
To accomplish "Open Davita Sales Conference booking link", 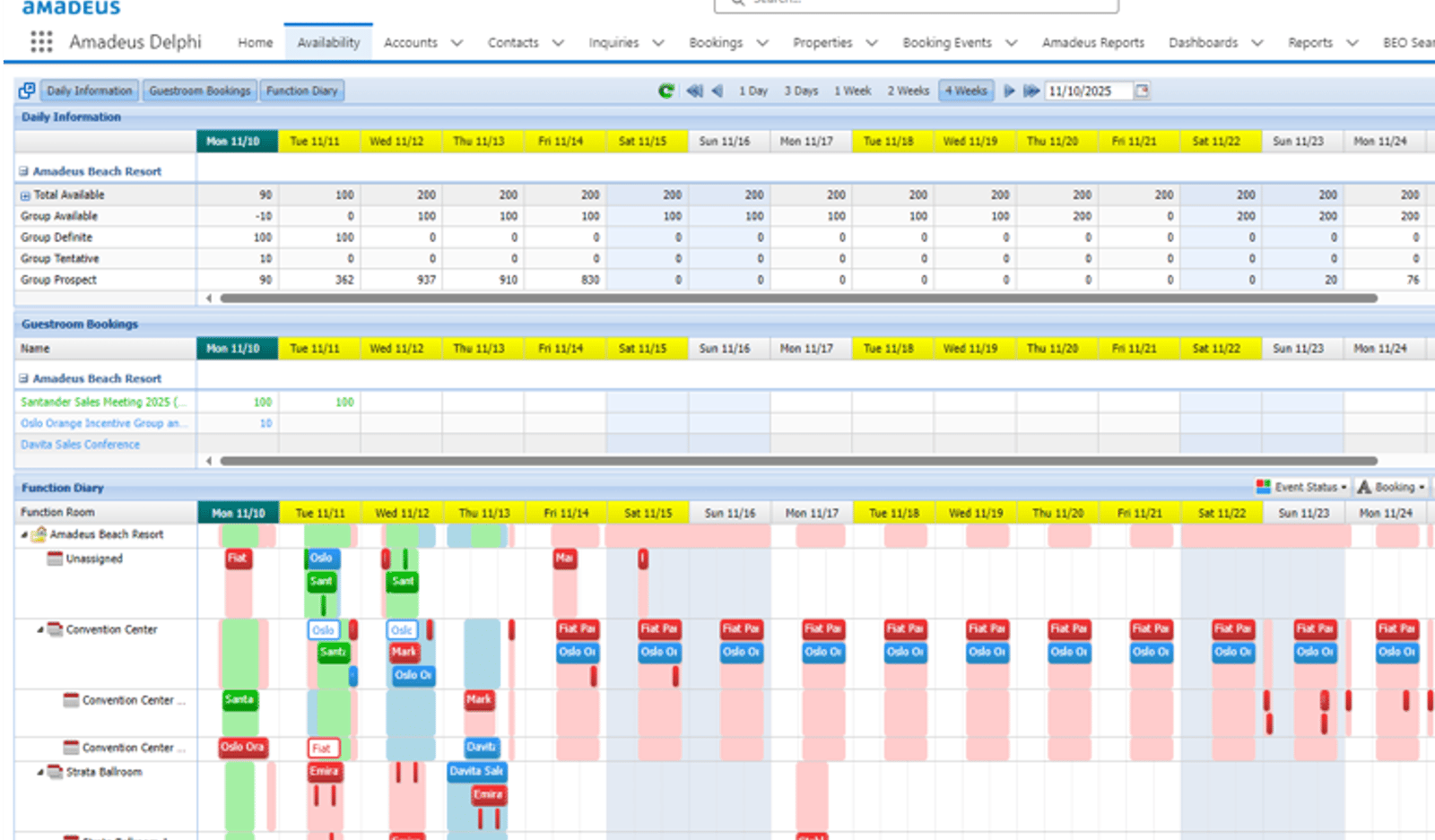I will [80, 445].
